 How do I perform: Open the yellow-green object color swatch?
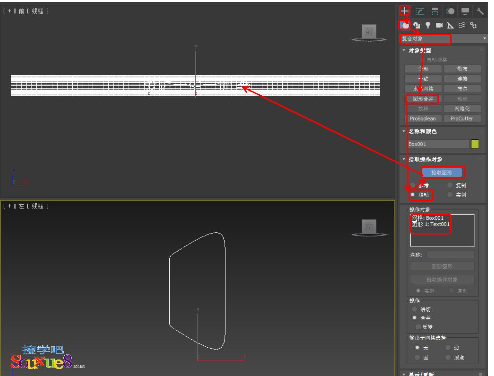tap(475, 144)
